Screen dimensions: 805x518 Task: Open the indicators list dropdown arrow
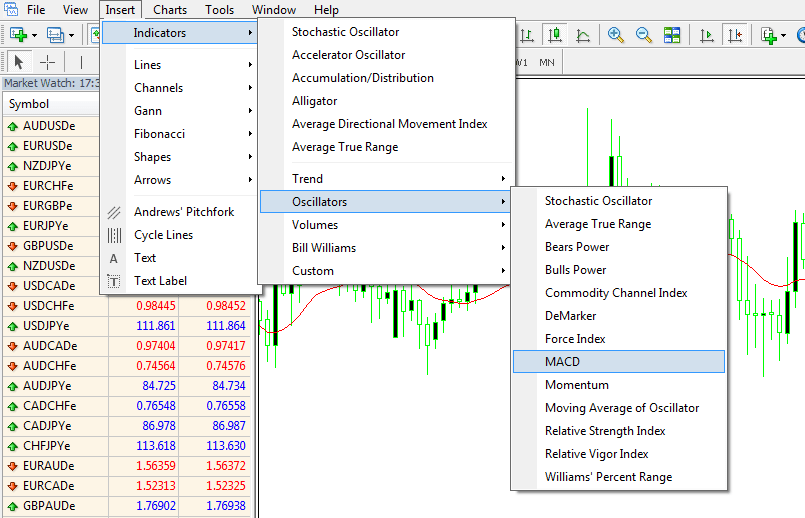pyautogui.click(x=783, y=35)
